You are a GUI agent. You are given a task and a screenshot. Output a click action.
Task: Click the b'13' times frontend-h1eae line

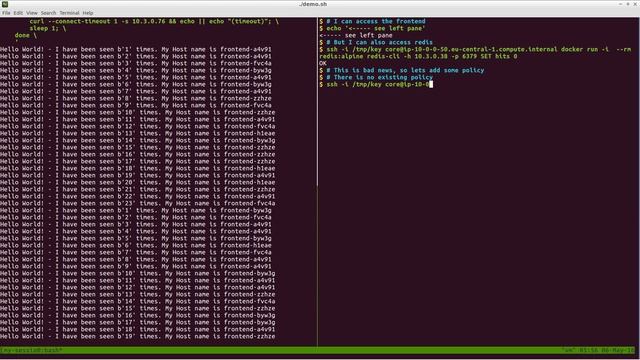(138, 133)
